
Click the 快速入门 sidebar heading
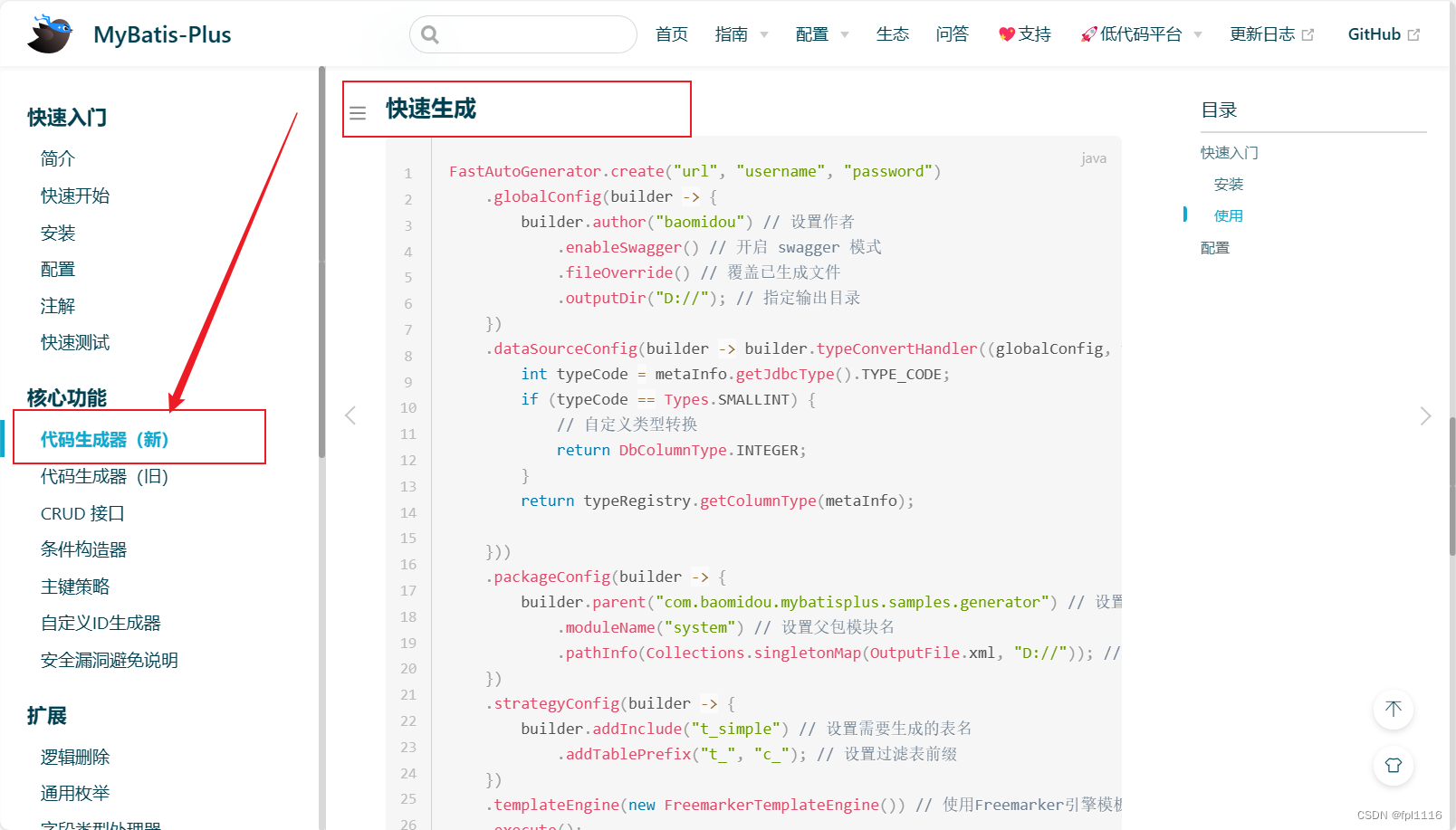pyautogui.click(x=67, y=118)
